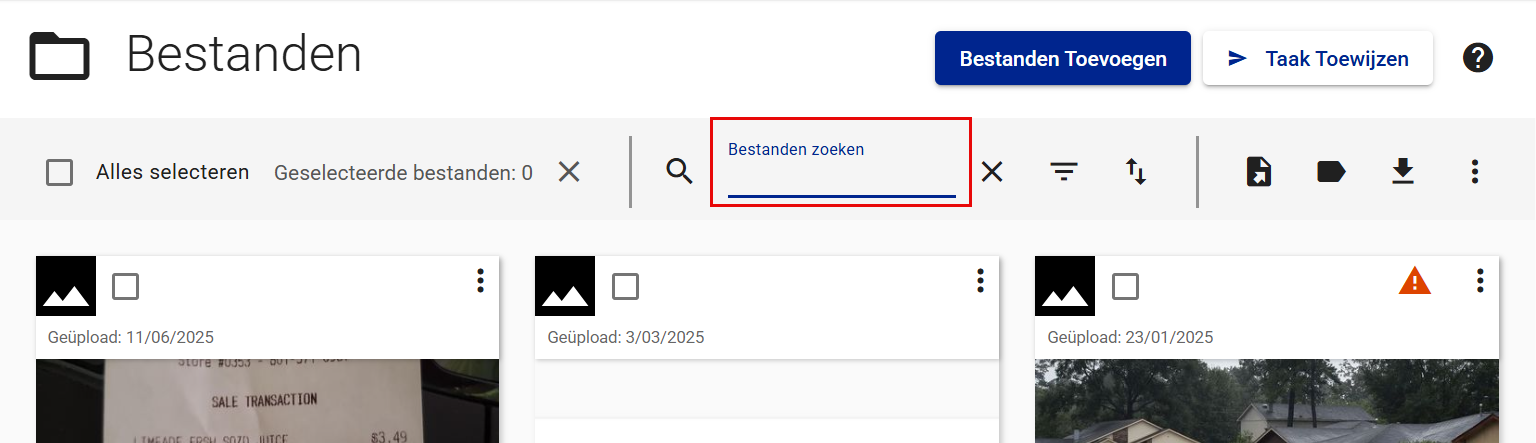1536x443 pixels.
Task: Click the Bestanden Toevoegen button
Action: click(x=1062, y=59)
